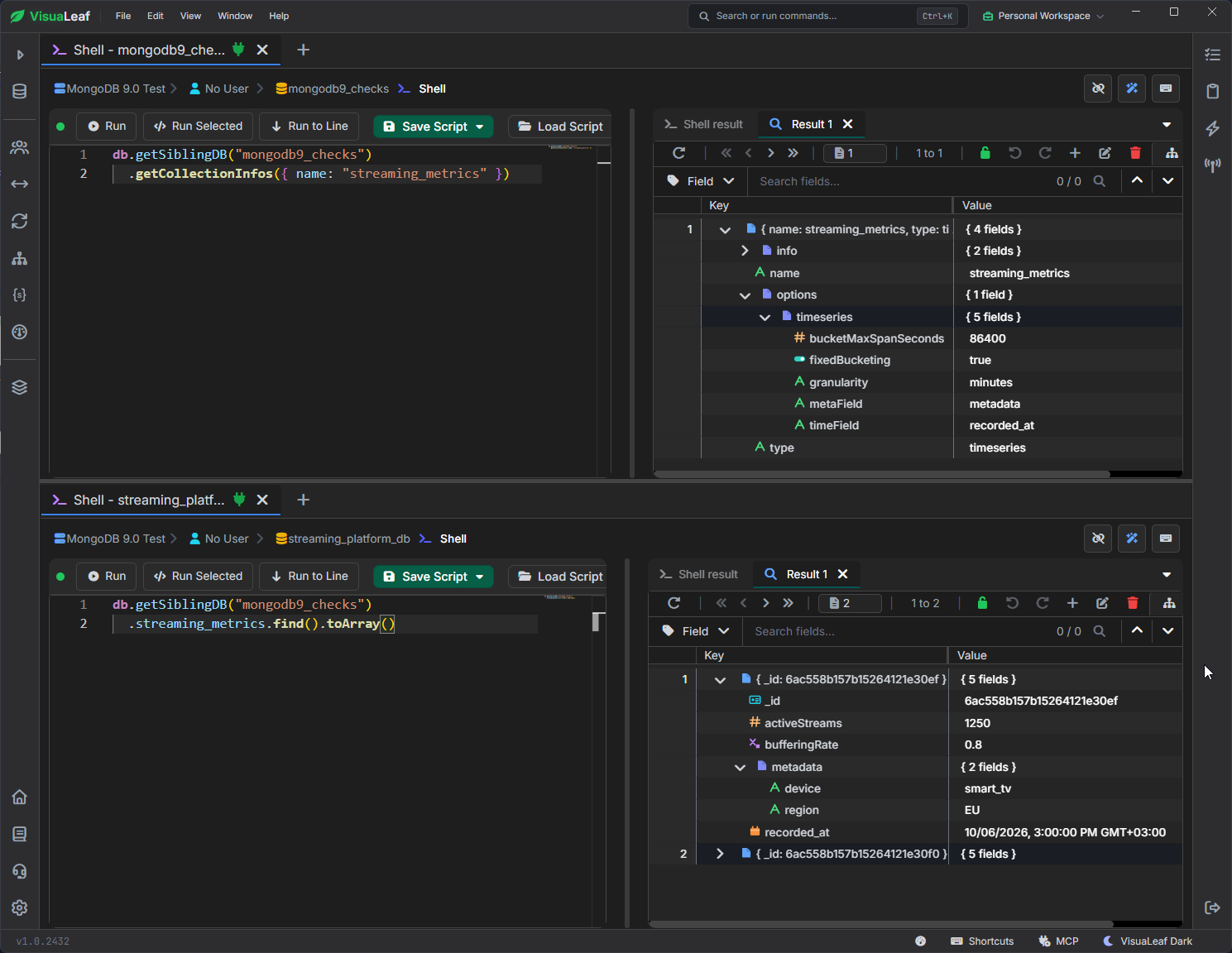Open MCP in the status bar
This screenshot has width=1232, height=953.
(1058, 941)
